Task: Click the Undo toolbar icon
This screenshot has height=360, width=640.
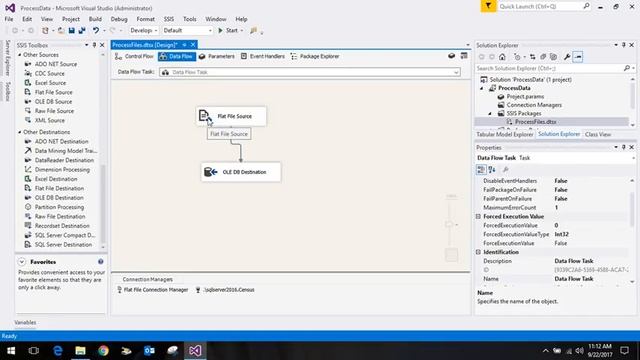Action: click(x=96, y=31)
